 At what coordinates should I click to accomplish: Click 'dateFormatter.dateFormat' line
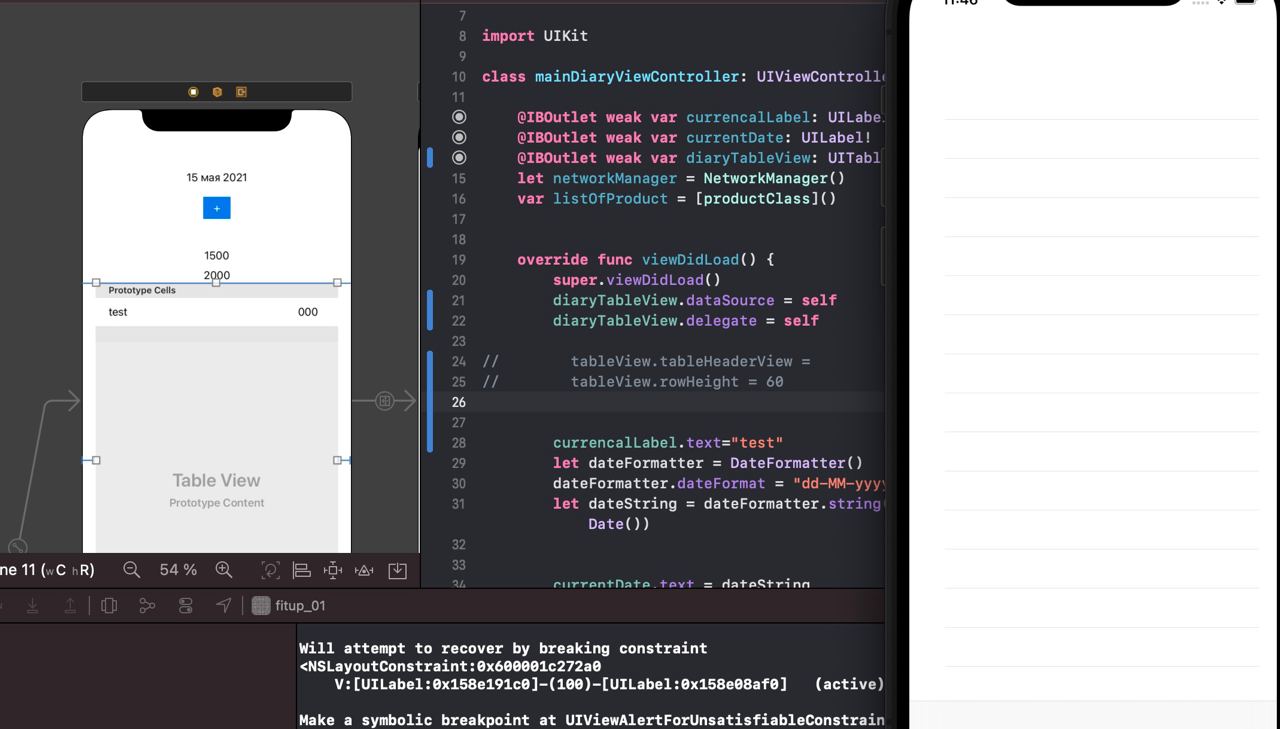tap(718, 483)
